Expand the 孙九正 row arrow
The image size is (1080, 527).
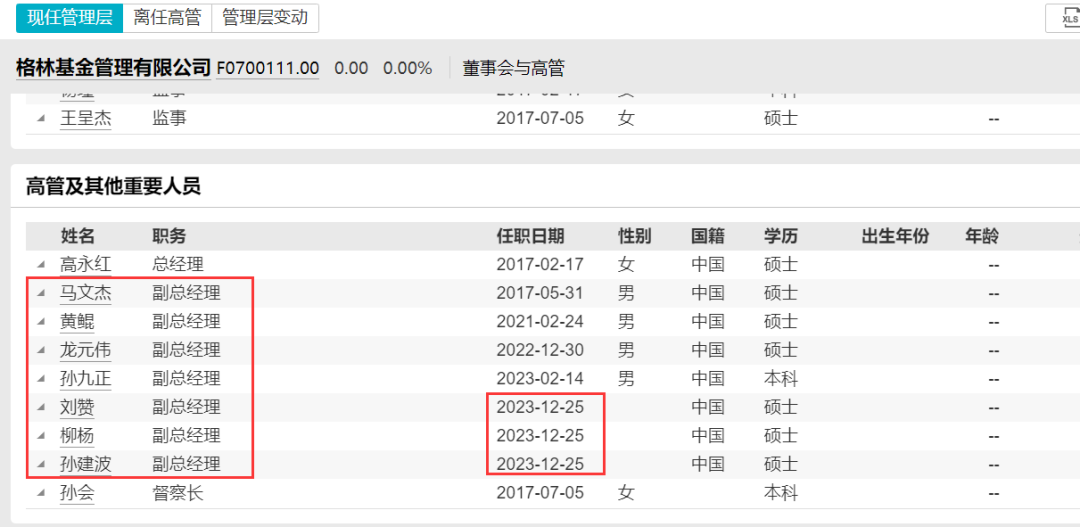41,379
